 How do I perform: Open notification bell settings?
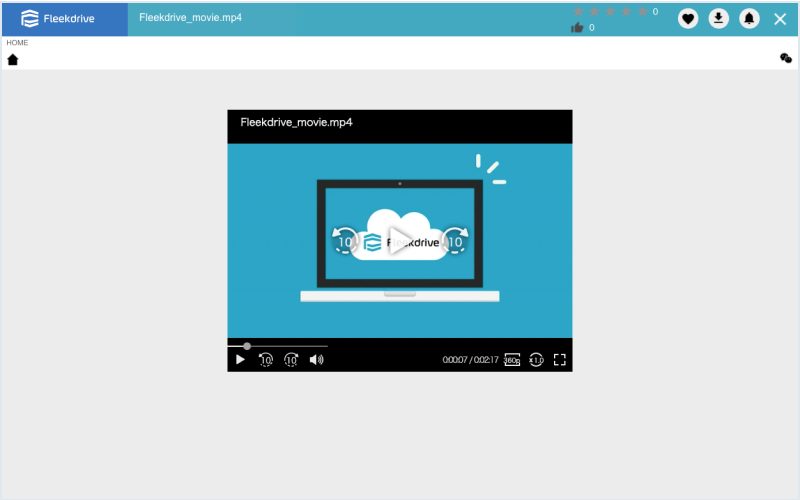[x=749, y=19]
